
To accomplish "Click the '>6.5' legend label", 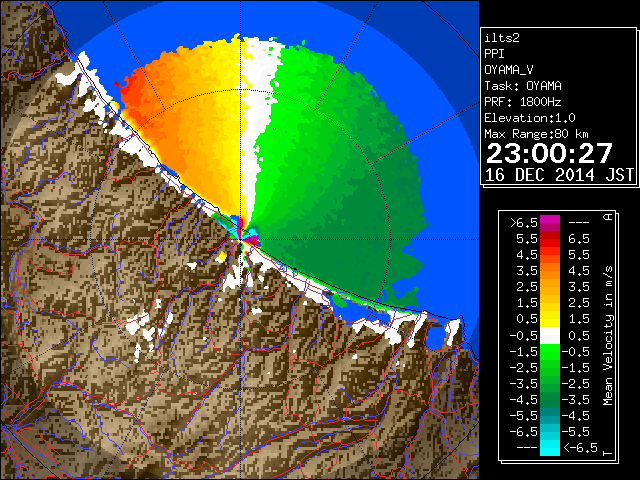I will coord(524,223).
